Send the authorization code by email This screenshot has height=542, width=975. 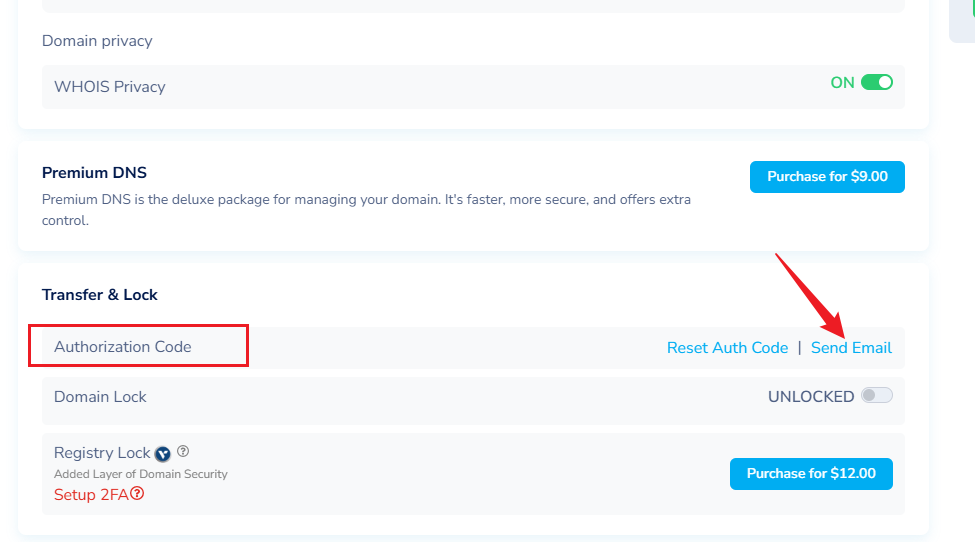(x=851, y=348)
